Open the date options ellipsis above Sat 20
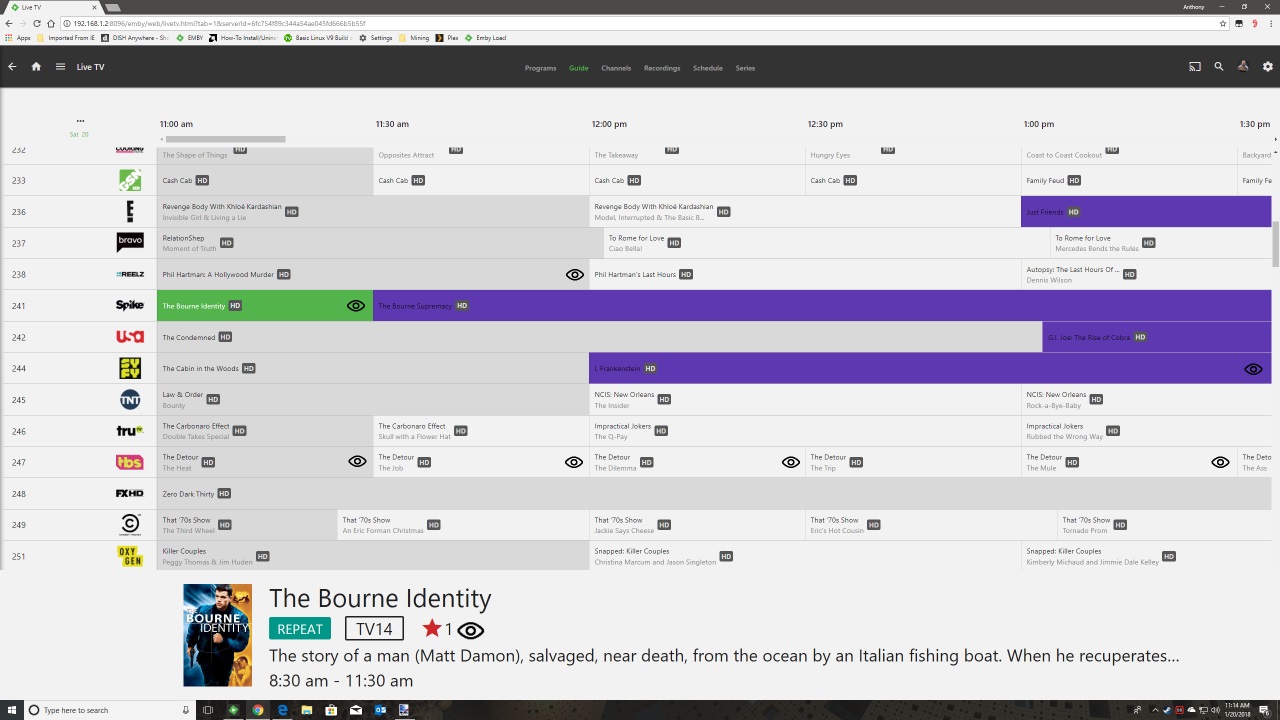Screen dimensions: 1280x720 click(x=80, y=120)
